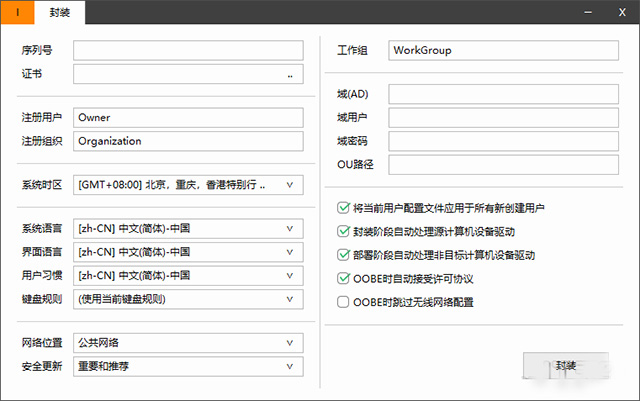Open the 系统语言 dropdown
The height and width of the screenshot is (401, 640).
tap(290, 228)
